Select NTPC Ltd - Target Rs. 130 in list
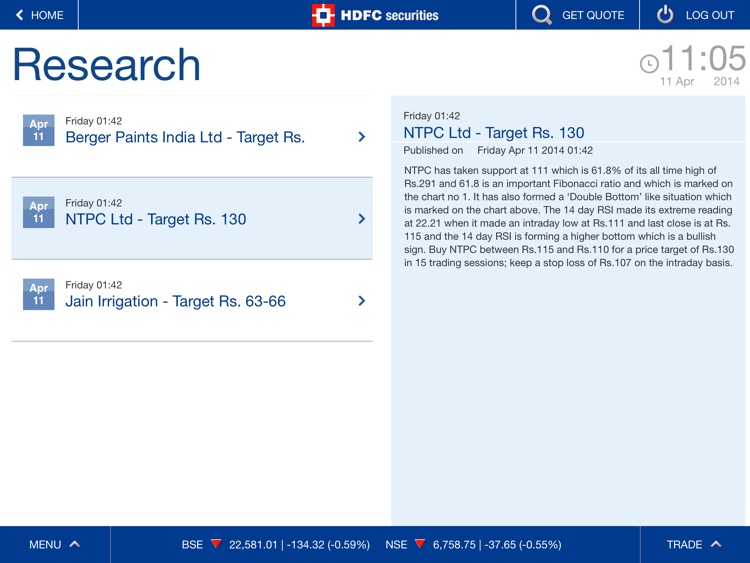Screen dimensions: 750x563 point(192,219)
